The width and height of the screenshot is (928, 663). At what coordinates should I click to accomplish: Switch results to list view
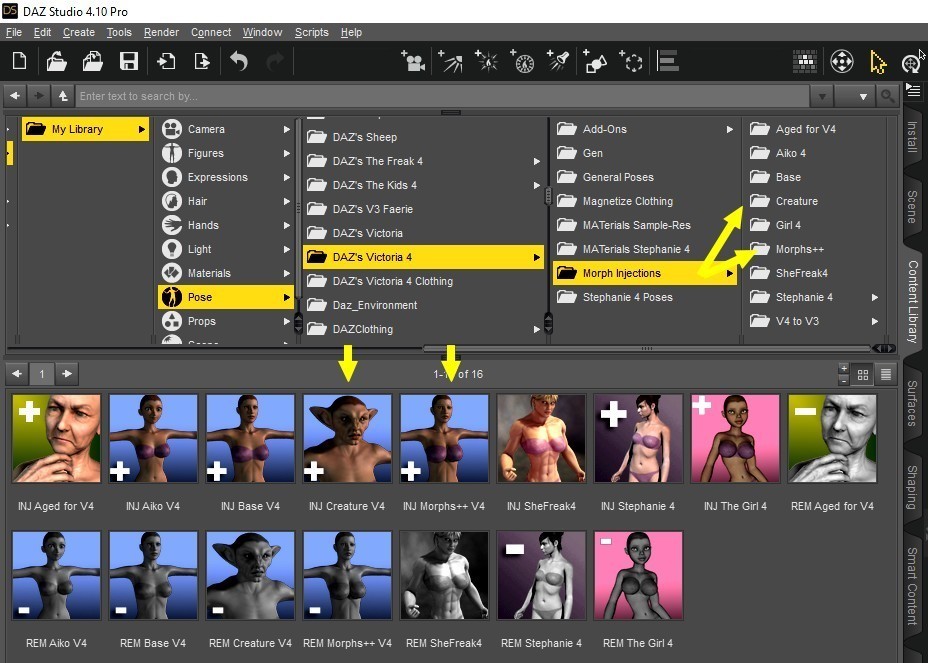tap(886, 374)
